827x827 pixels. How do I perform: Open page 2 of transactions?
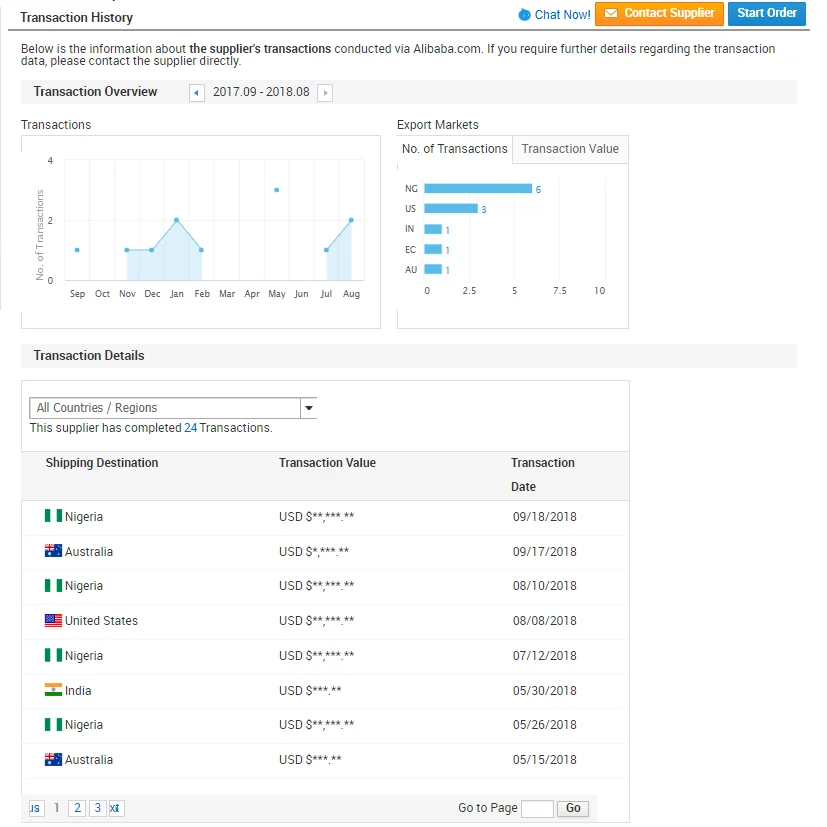[x=77, y=808]
